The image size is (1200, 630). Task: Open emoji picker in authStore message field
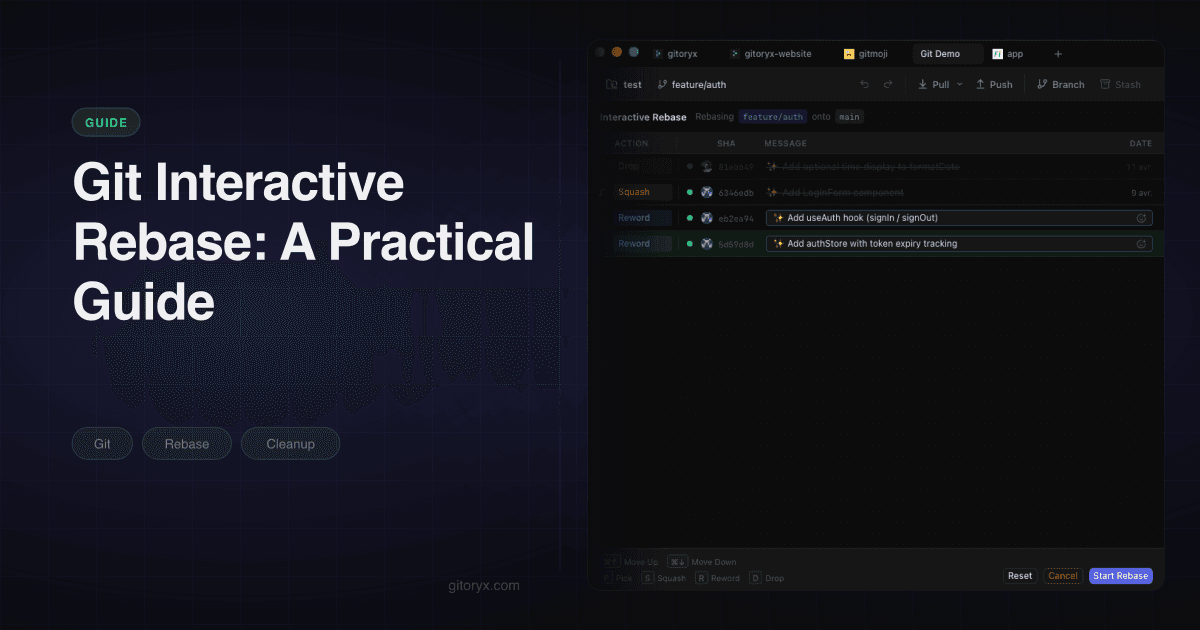(1141, 244)
